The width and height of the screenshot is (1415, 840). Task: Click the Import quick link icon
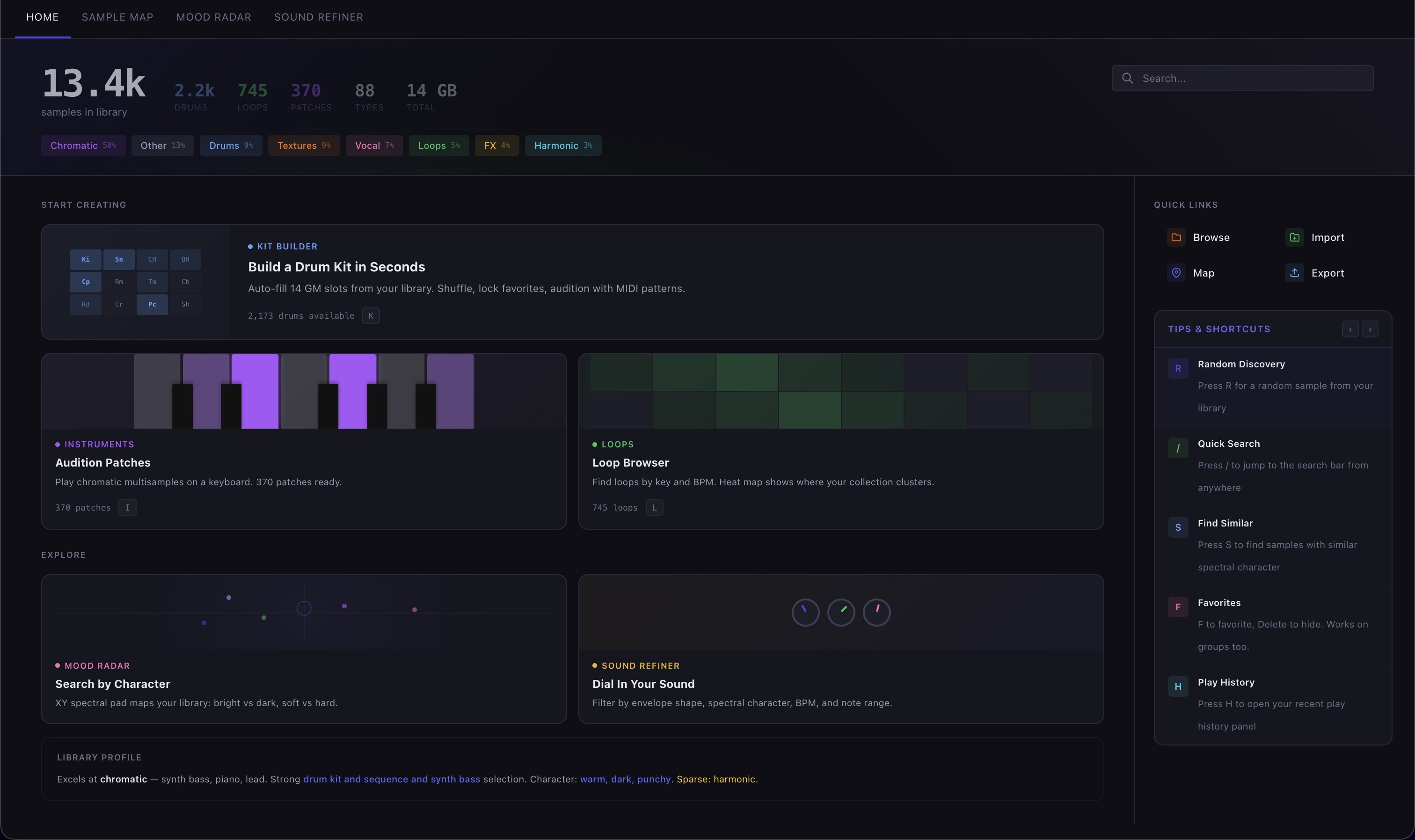point(1295,237)
